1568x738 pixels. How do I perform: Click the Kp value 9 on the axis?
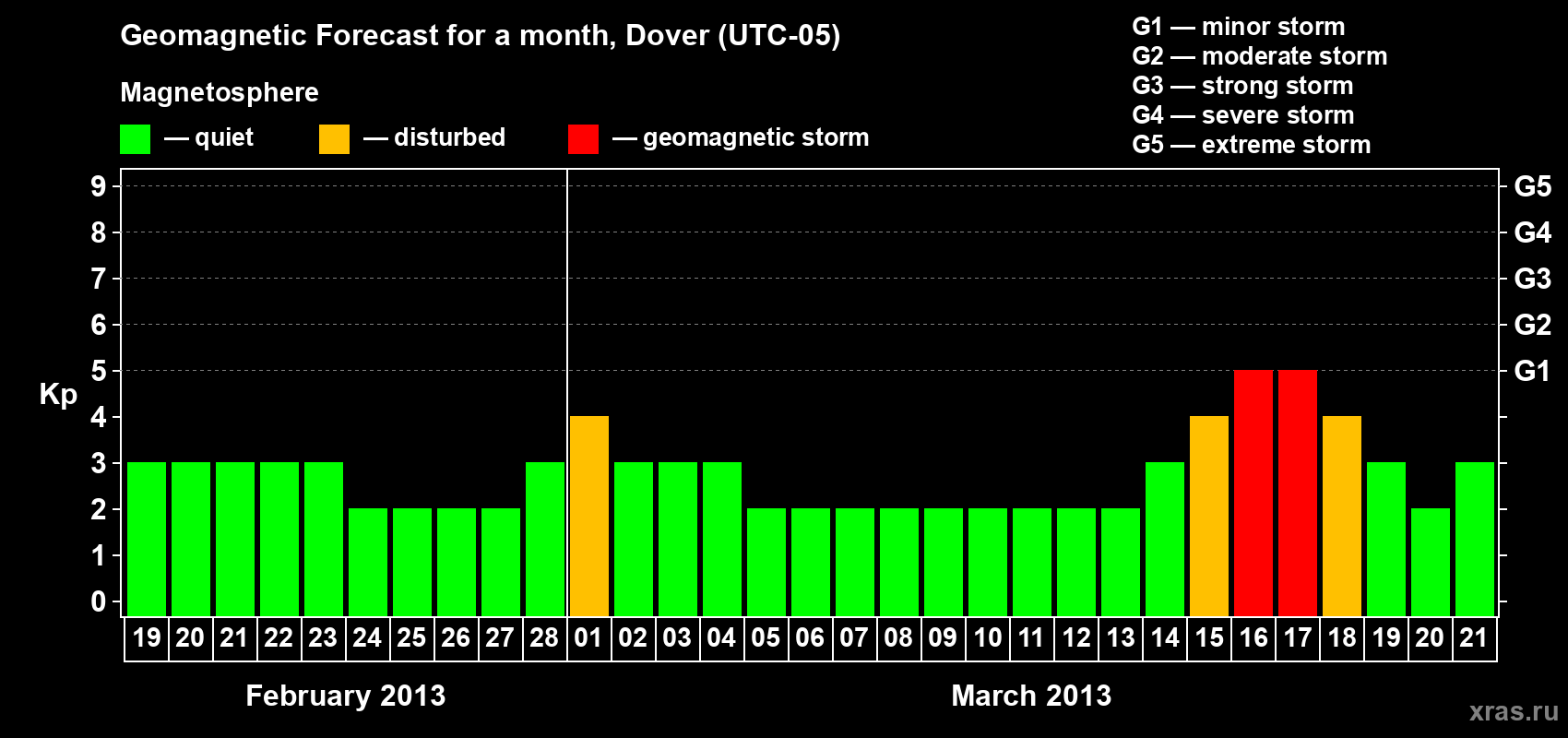[x=99, y=186]
